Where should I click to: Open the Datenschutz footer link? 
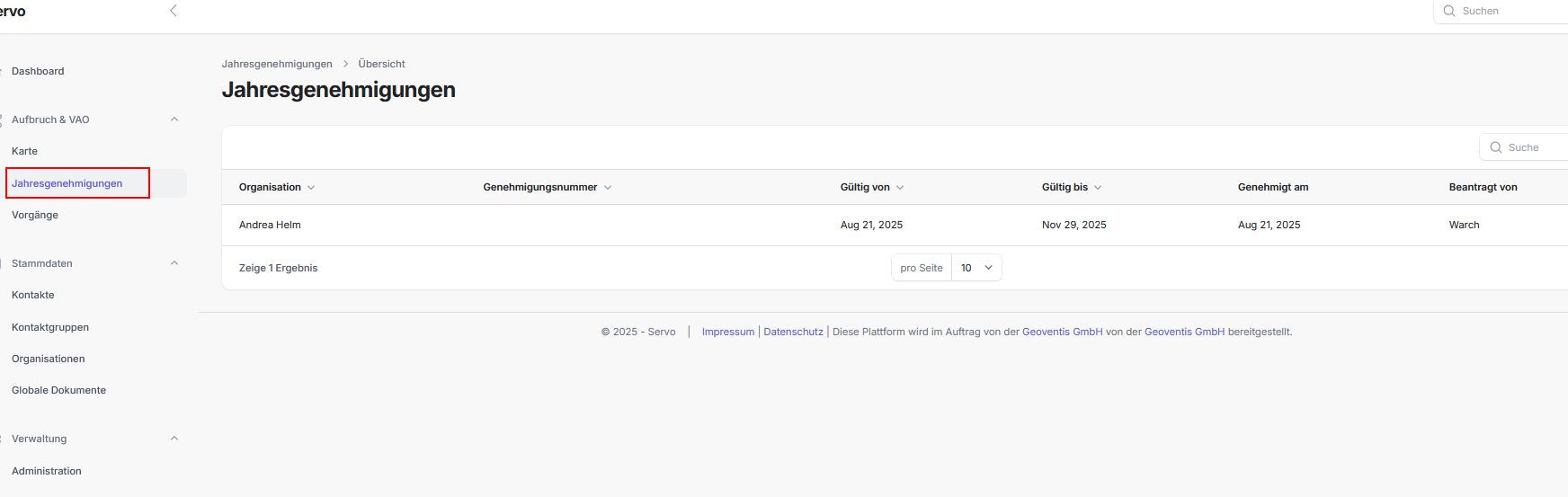coord(793,332)
